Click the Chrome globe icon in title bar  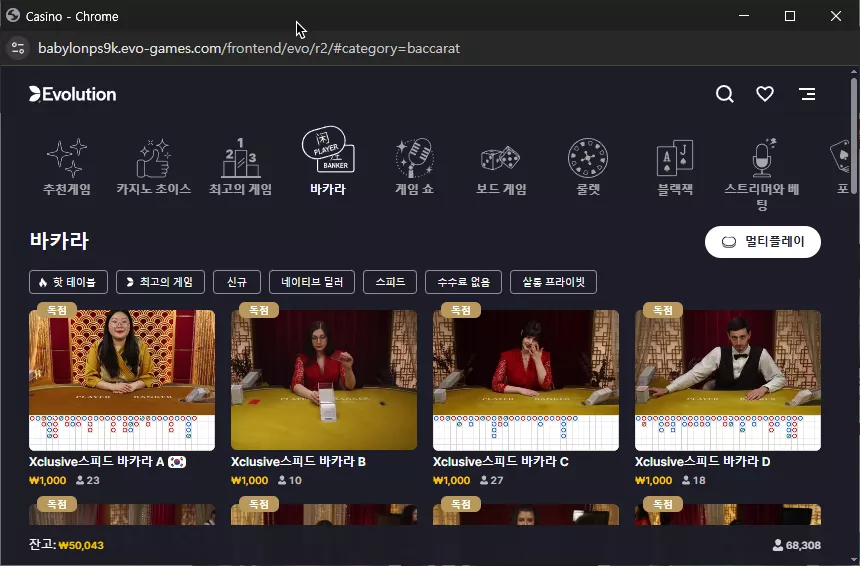coord(13,16)
